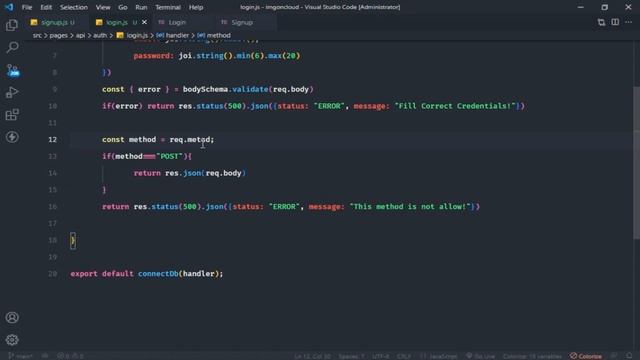The height and width of the screenshot is (360, 640).
Task: Click 'validate' call on line 9
Action: coord(251,89)
